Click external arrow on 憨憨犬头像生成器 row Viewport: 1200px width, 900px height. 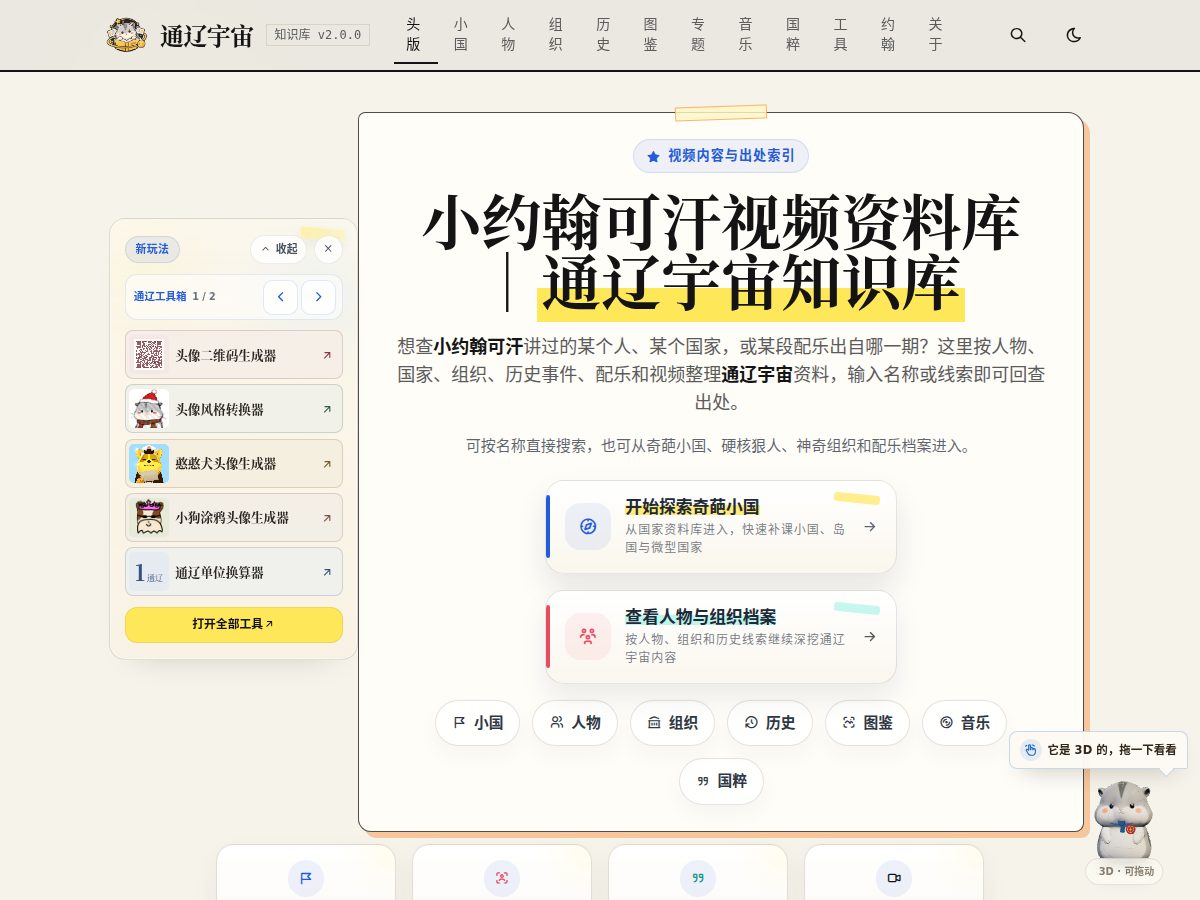(327, 464)
